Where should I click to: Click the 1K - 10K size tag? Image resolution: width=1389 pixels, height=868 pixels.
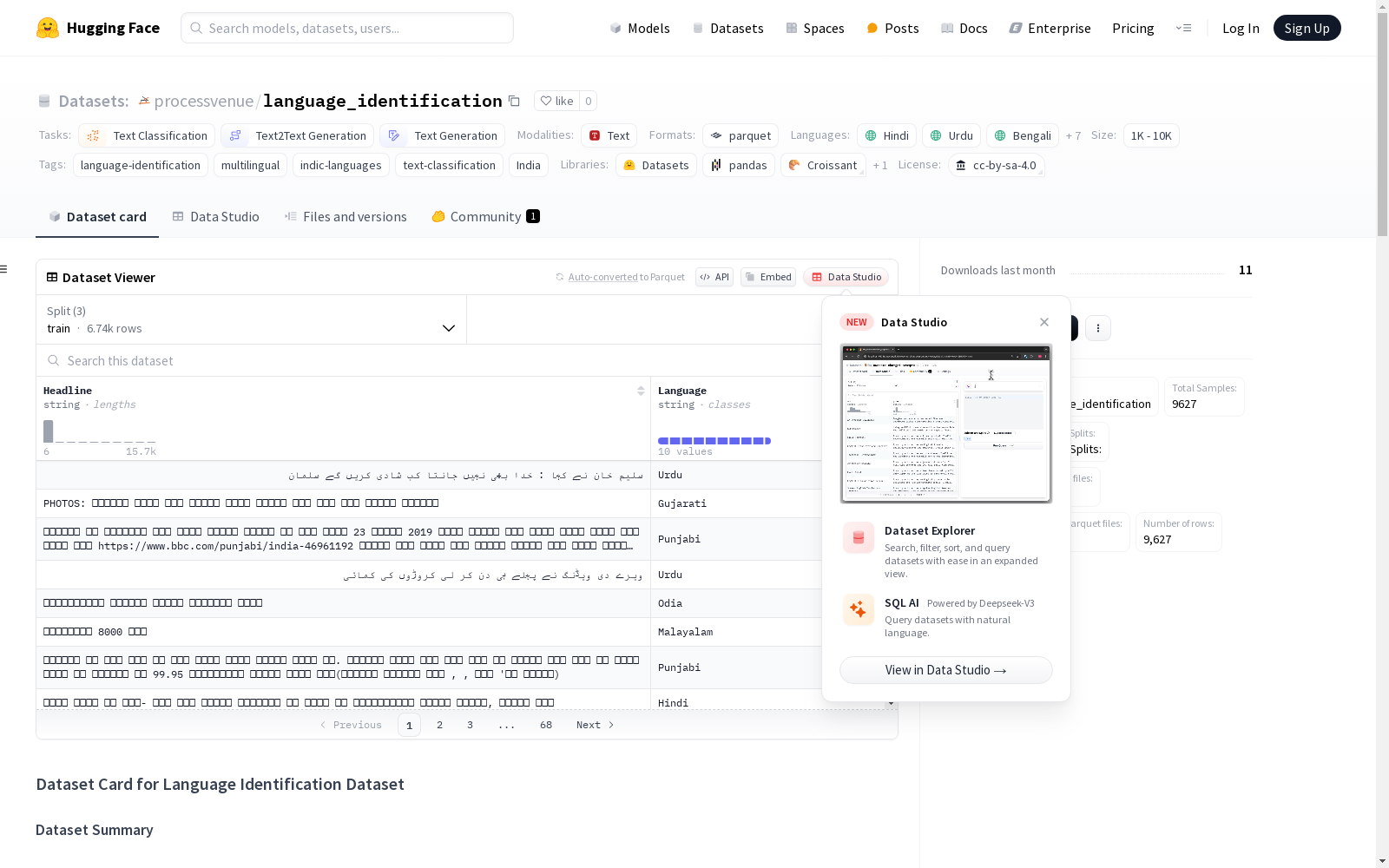1151,135
